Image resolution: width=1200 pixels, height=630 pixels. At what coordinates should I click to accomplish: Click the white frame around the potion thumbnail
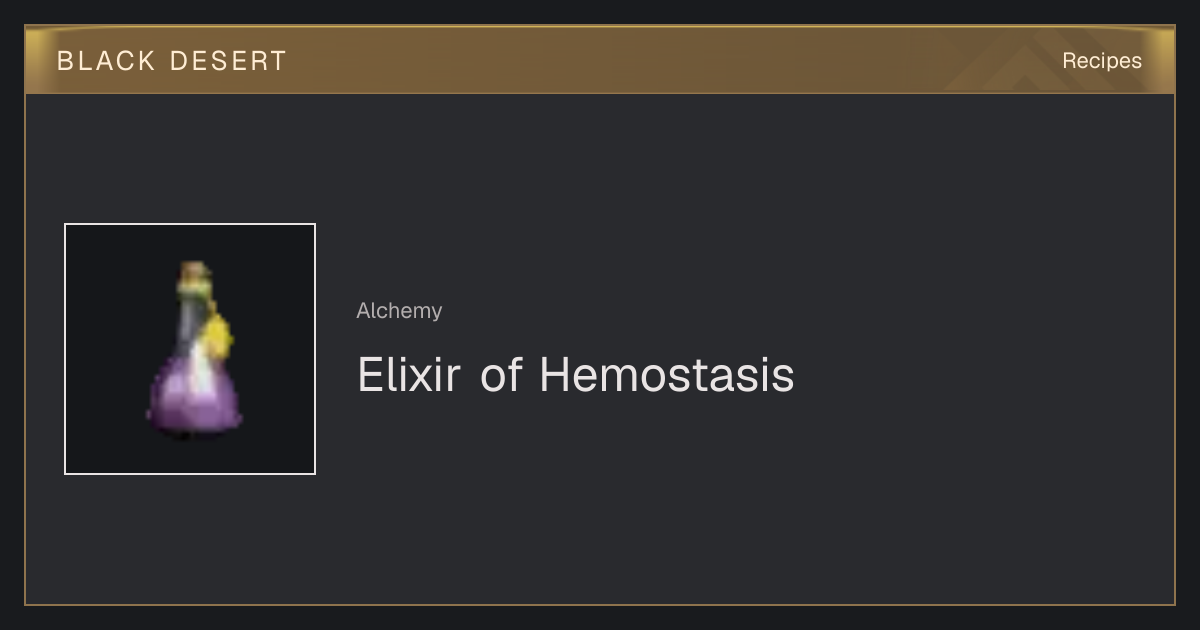point(190,225)
